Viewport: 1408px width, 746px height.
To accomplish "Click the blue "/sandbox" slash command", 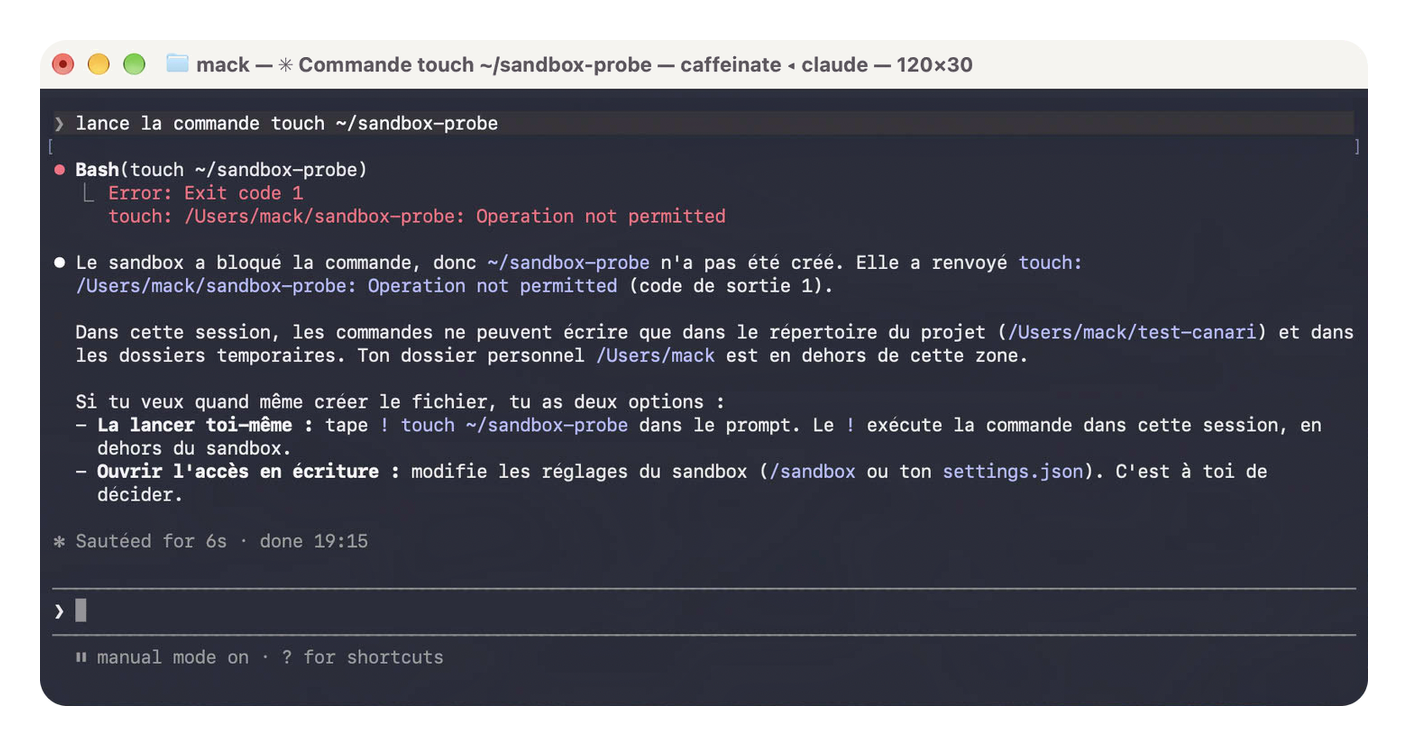I will pos(812,471).
